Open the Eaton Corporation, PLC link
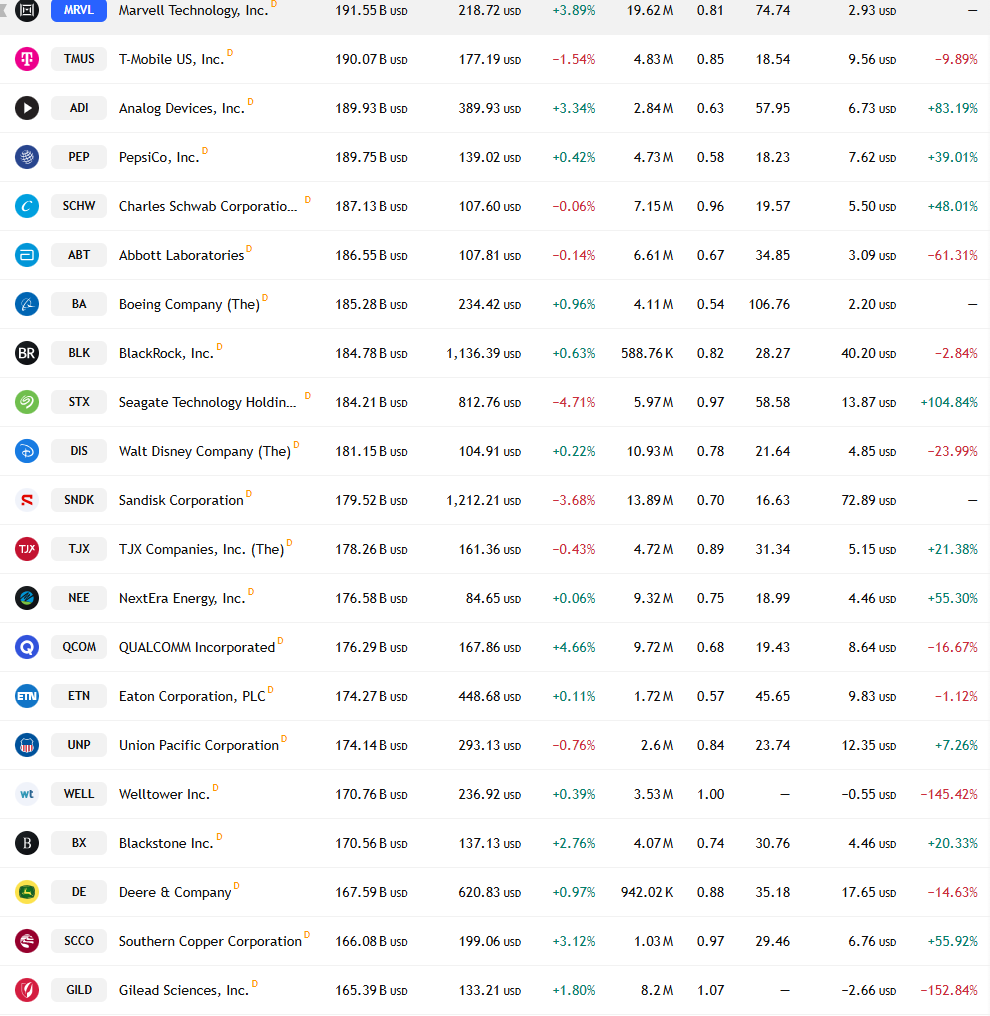This screenshot has width=990, height=1016. pyautogui.click(x=192, y=696)
